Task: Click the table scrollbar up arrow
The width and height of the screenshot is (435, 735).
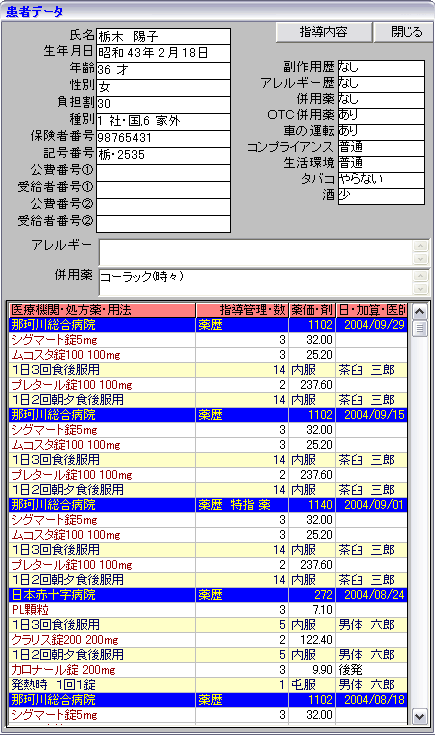Action: point(420,311)
